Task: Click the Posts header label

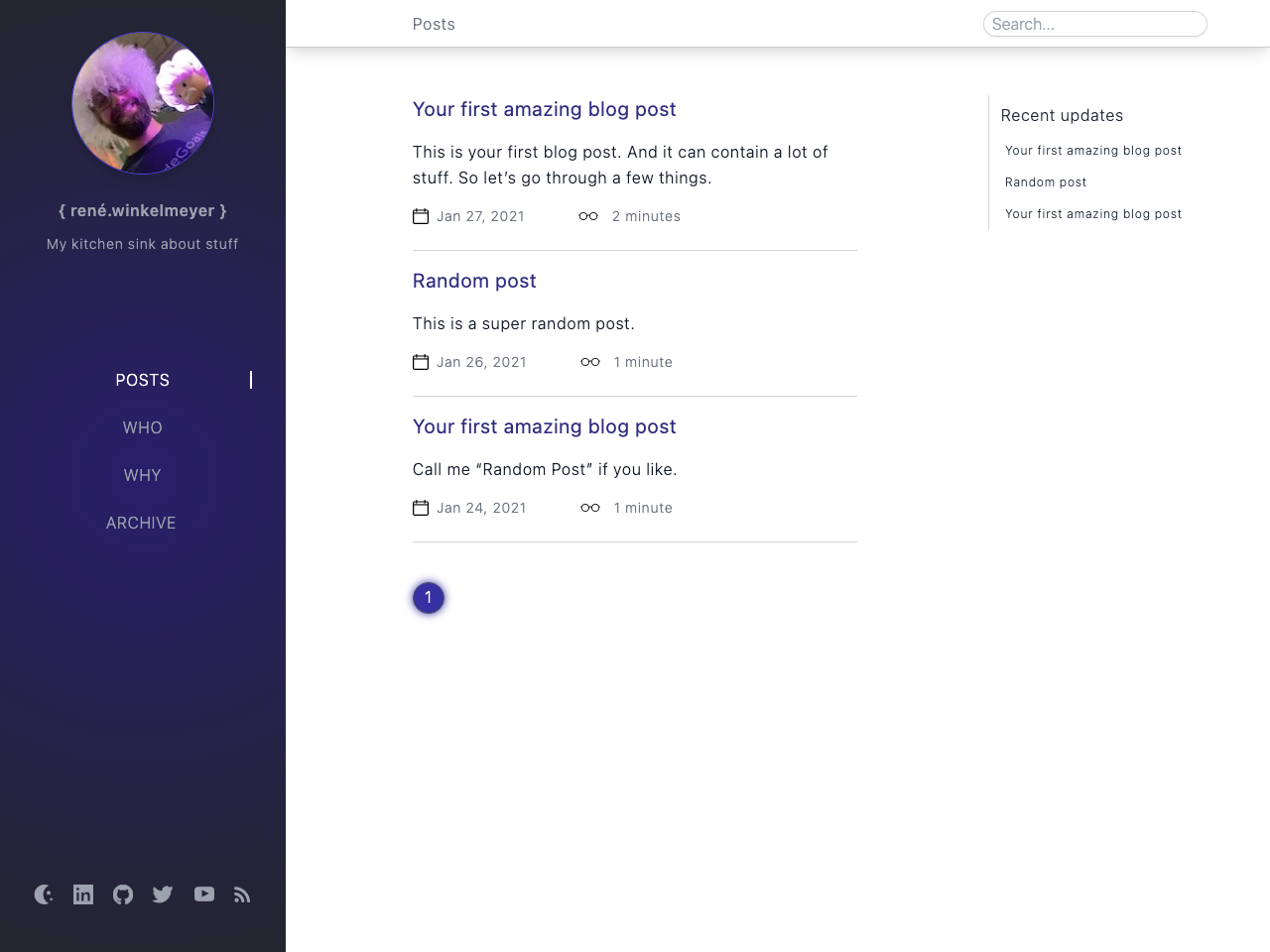Action: [x=434, y=24]
